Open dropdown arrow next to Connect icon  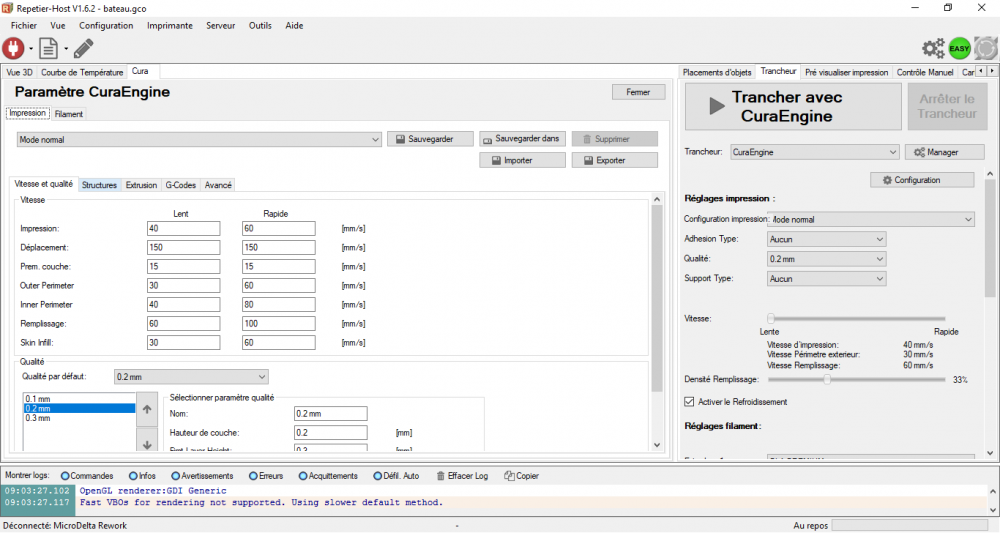pyautogui.click(x=31, y=49)
